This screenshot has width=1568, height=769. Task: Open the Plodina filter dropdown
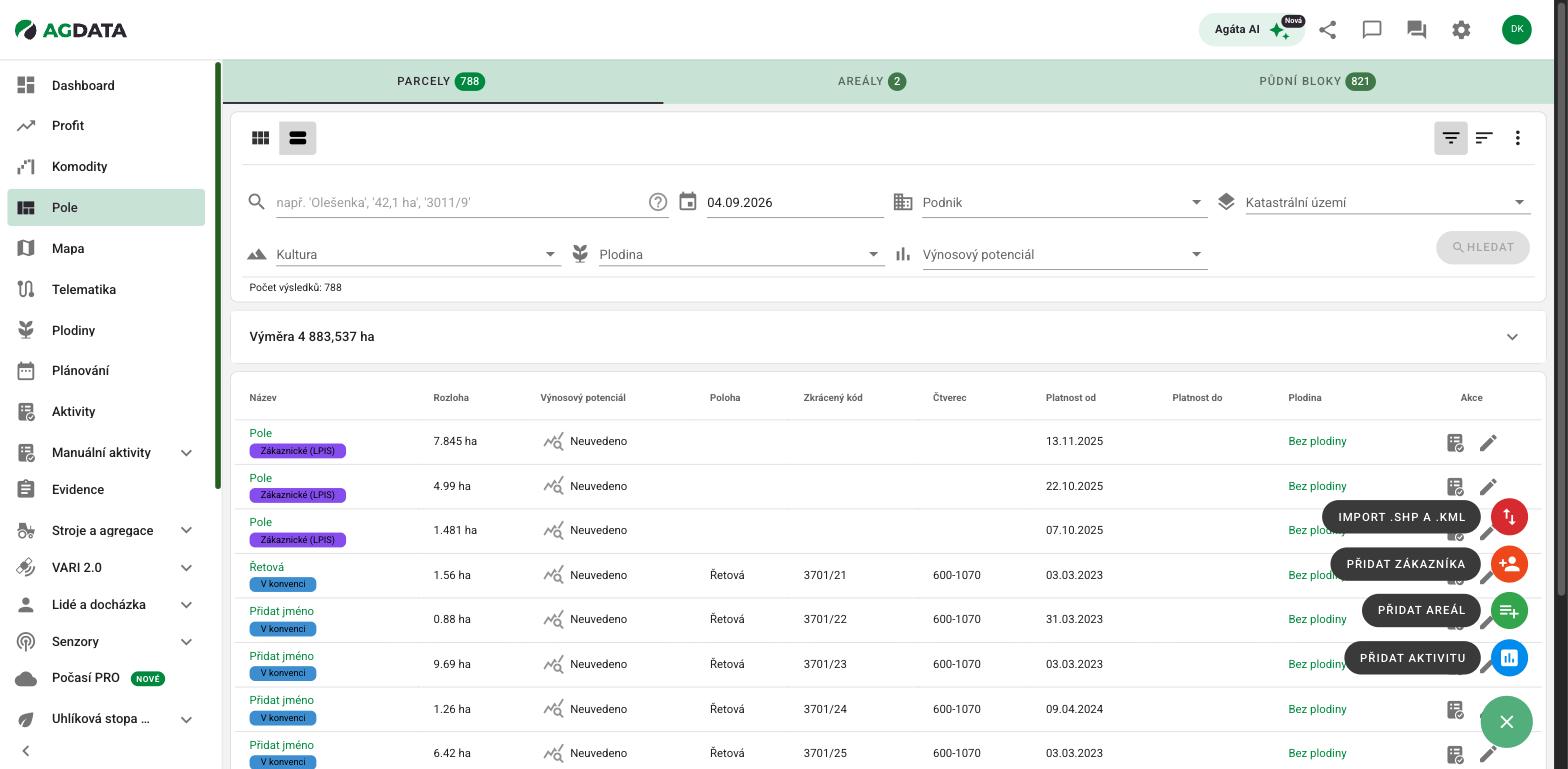(x=742, y=254)
